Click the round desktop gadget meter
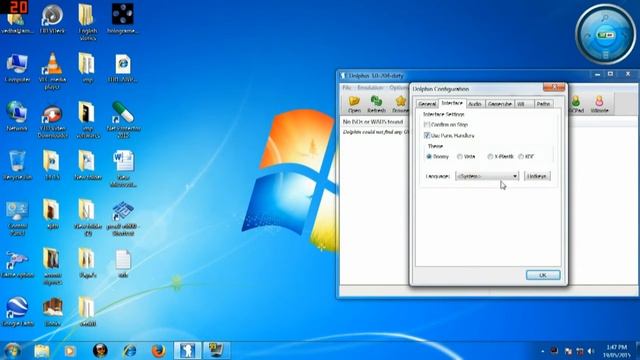 coord(605,35)
